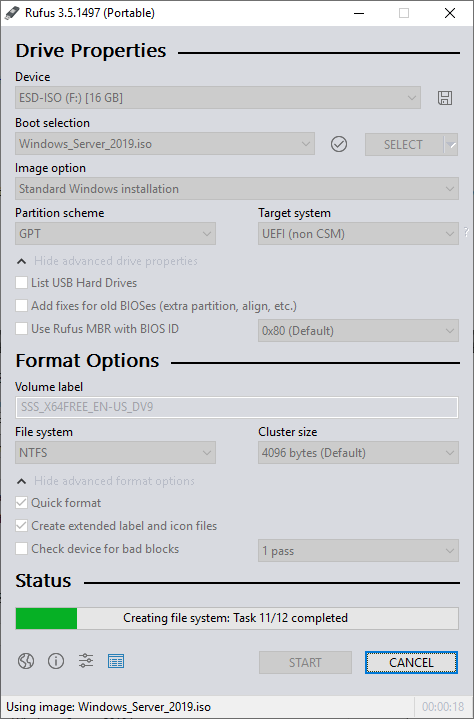This screenshot has height=719, width=474.
Task: Click the save drive image disk icon
Action: pyautogui.click(x=445, y=98)
